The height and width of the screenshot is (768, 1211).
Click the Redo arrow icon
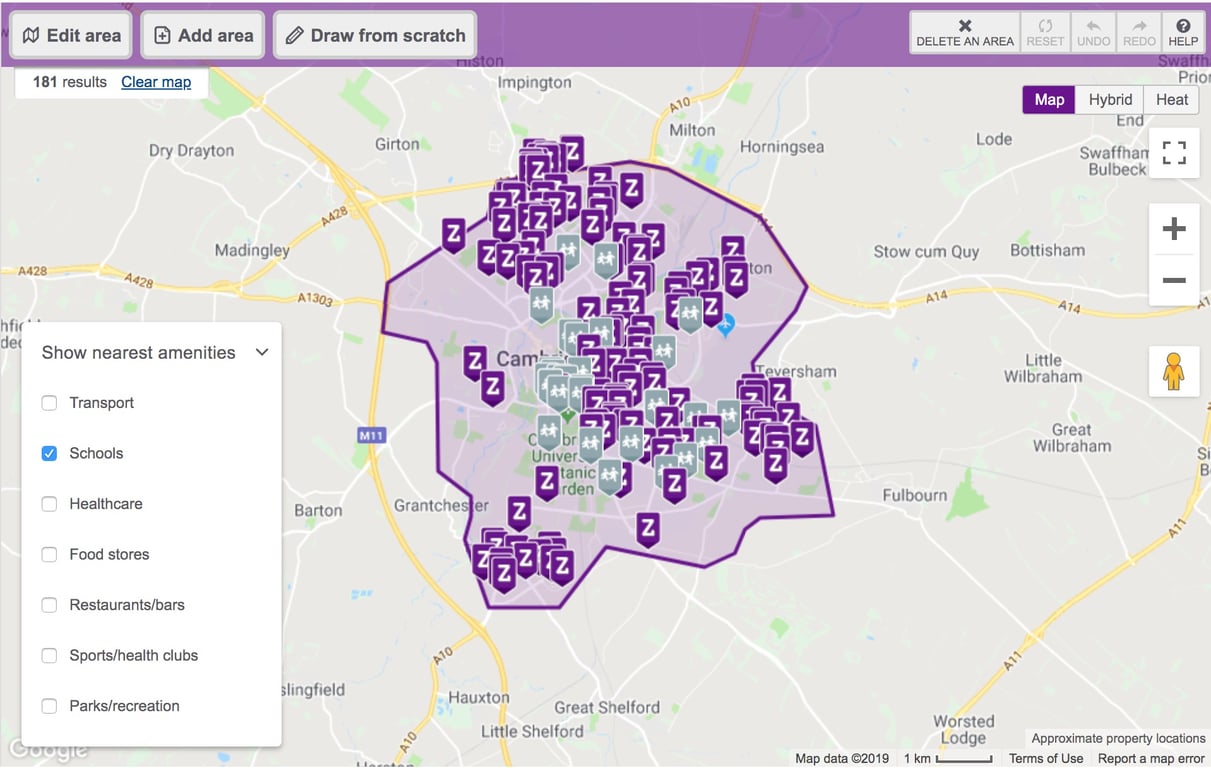(x=1140, y=26)
